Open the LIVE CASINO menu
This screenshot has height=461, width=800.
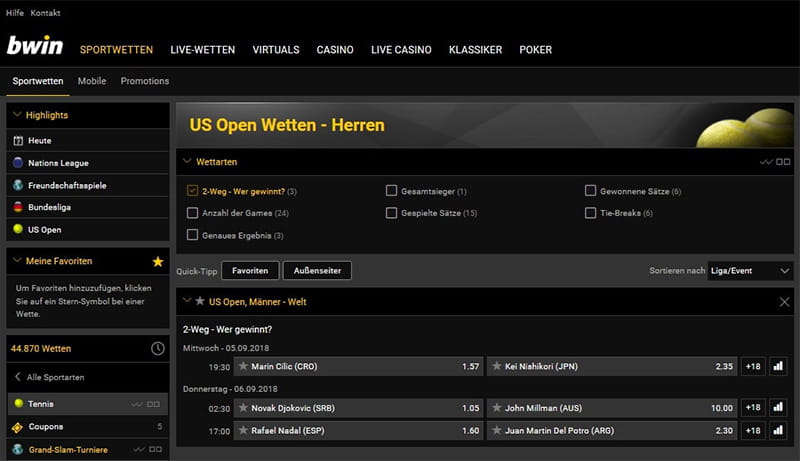pos(401,50)
